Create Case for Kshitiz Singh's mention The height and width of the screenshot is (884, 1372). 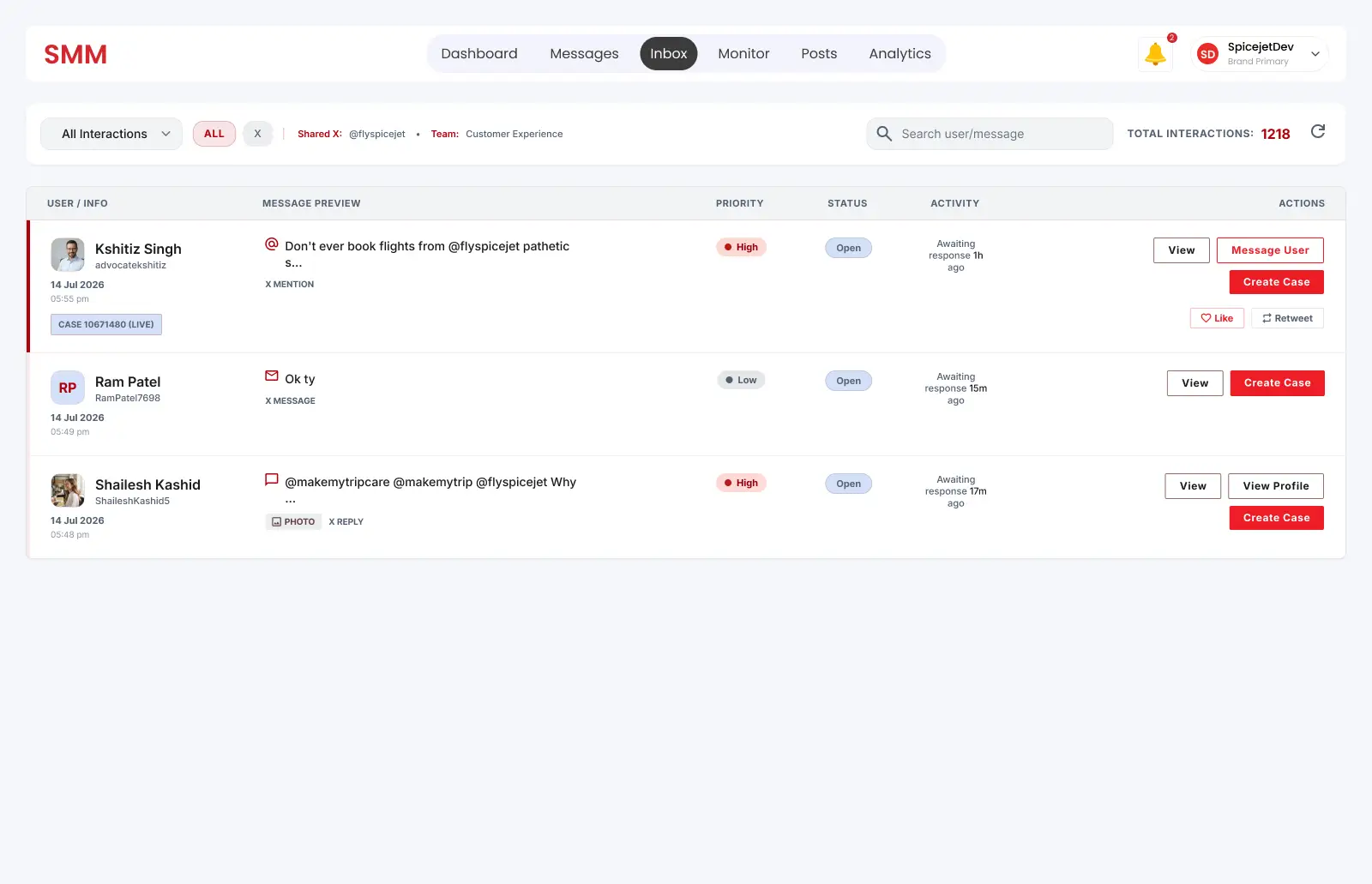(1277, 282)
